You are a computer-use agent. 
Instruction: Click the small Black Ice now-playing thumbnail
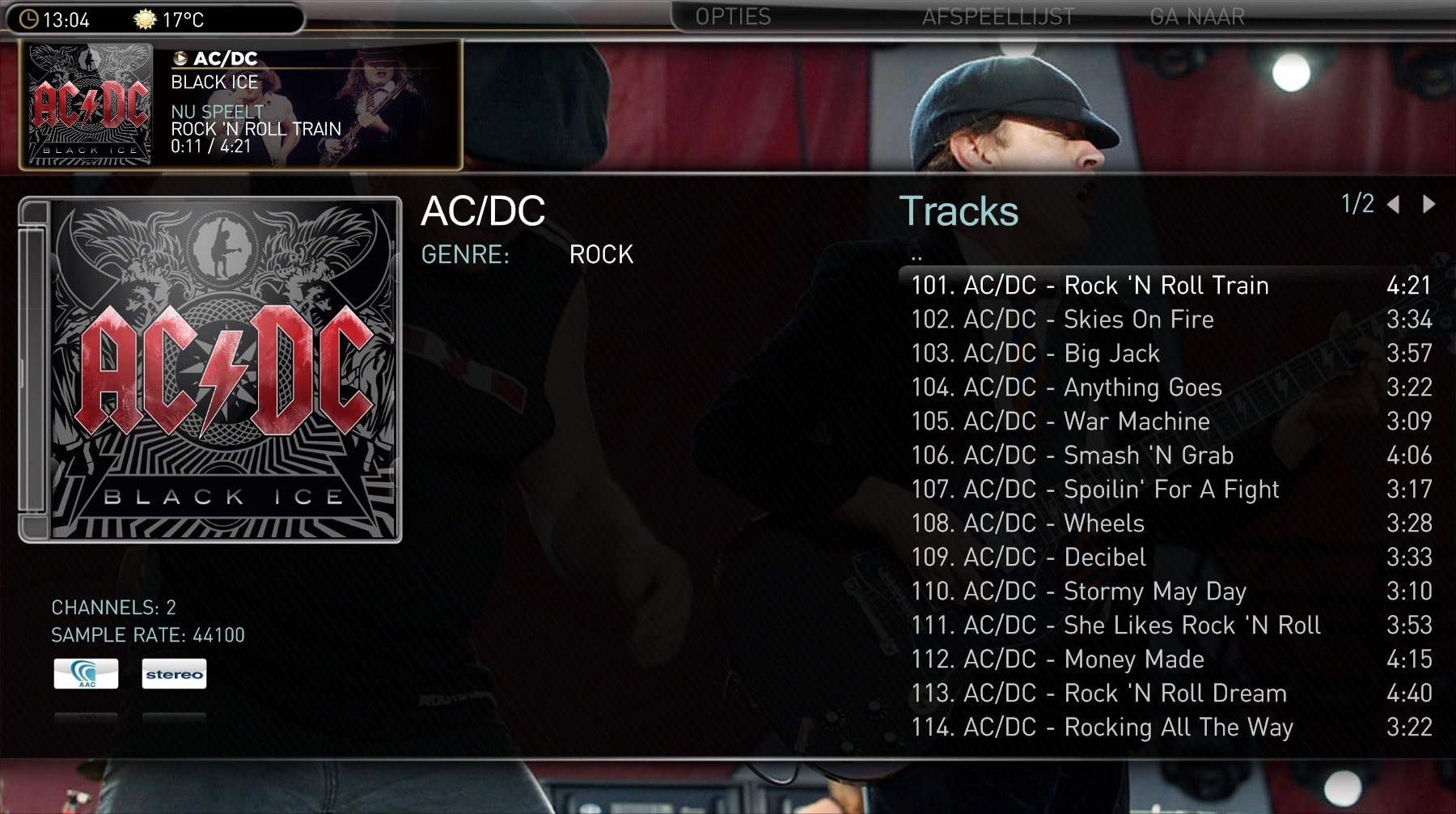click(x=90, y=104)
